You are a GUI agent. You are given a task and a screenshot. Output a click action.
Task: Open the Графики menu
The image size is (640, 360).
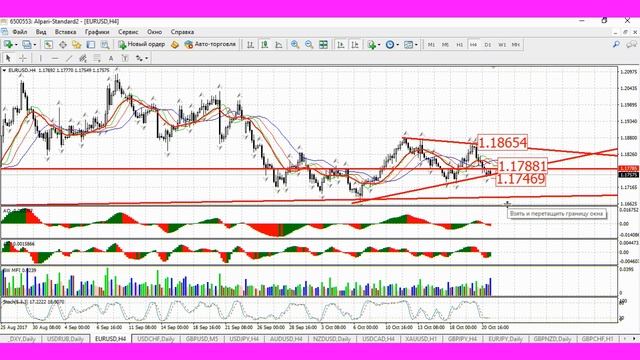[x=97, y=32]
